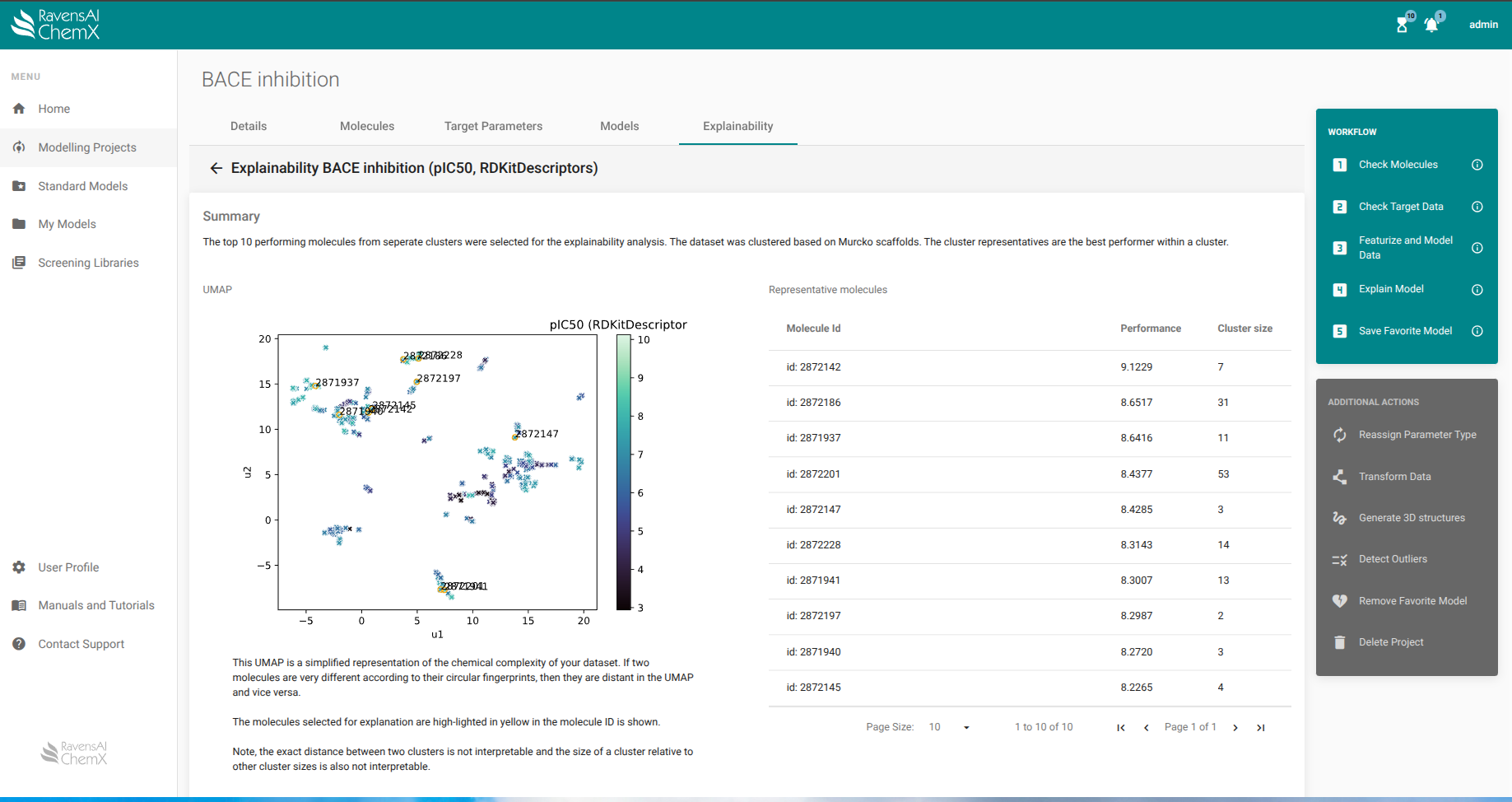Viewport: 1512px width, 802px height.
Task: Open the Page Size dropdown
Action: point(950,727)
